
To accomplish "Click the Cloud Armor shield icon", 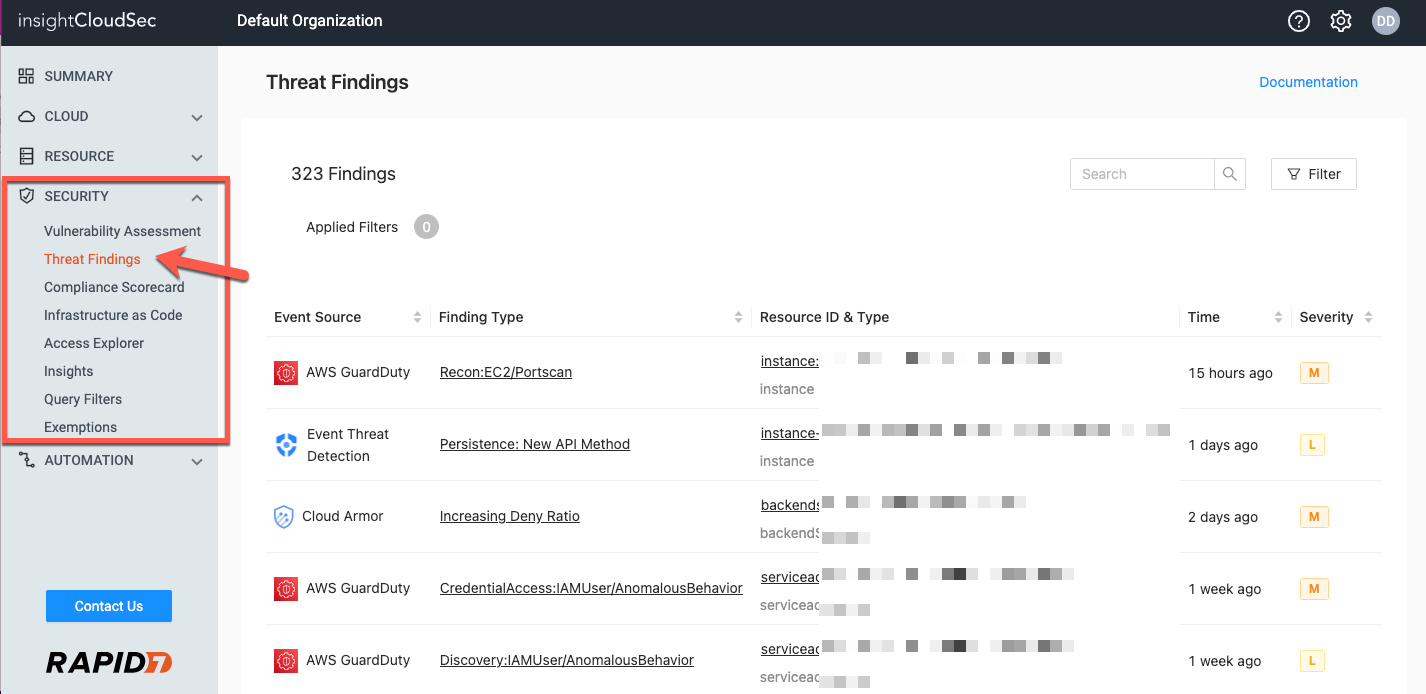I will point(284,517).
